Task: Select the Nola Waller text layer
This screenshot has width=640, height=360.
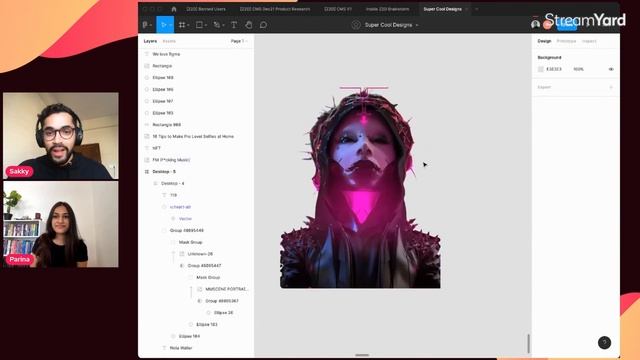Action: [x=181, y=348]
